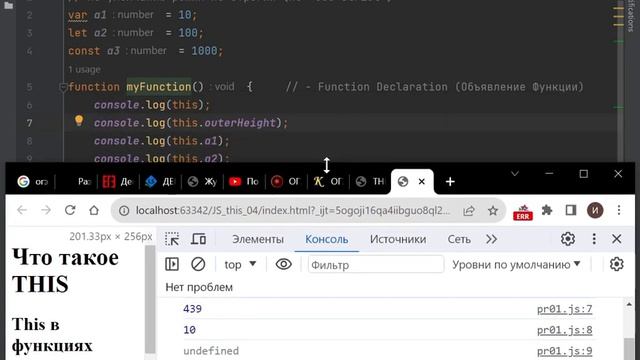Open the Сеть tab
The height and width of the screenshot is (360, 640).
(459, 239)
